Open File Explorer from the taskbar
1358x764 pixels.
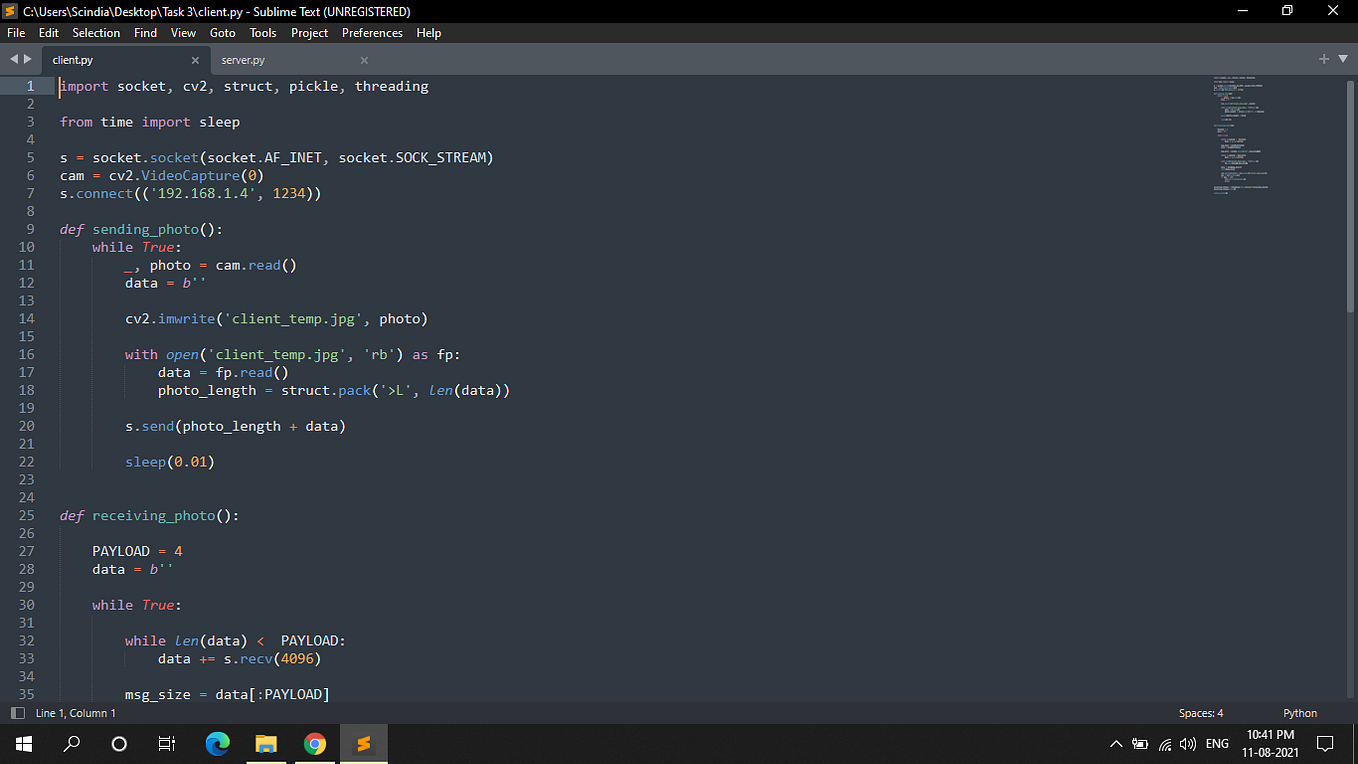click(x=266, y=744)
